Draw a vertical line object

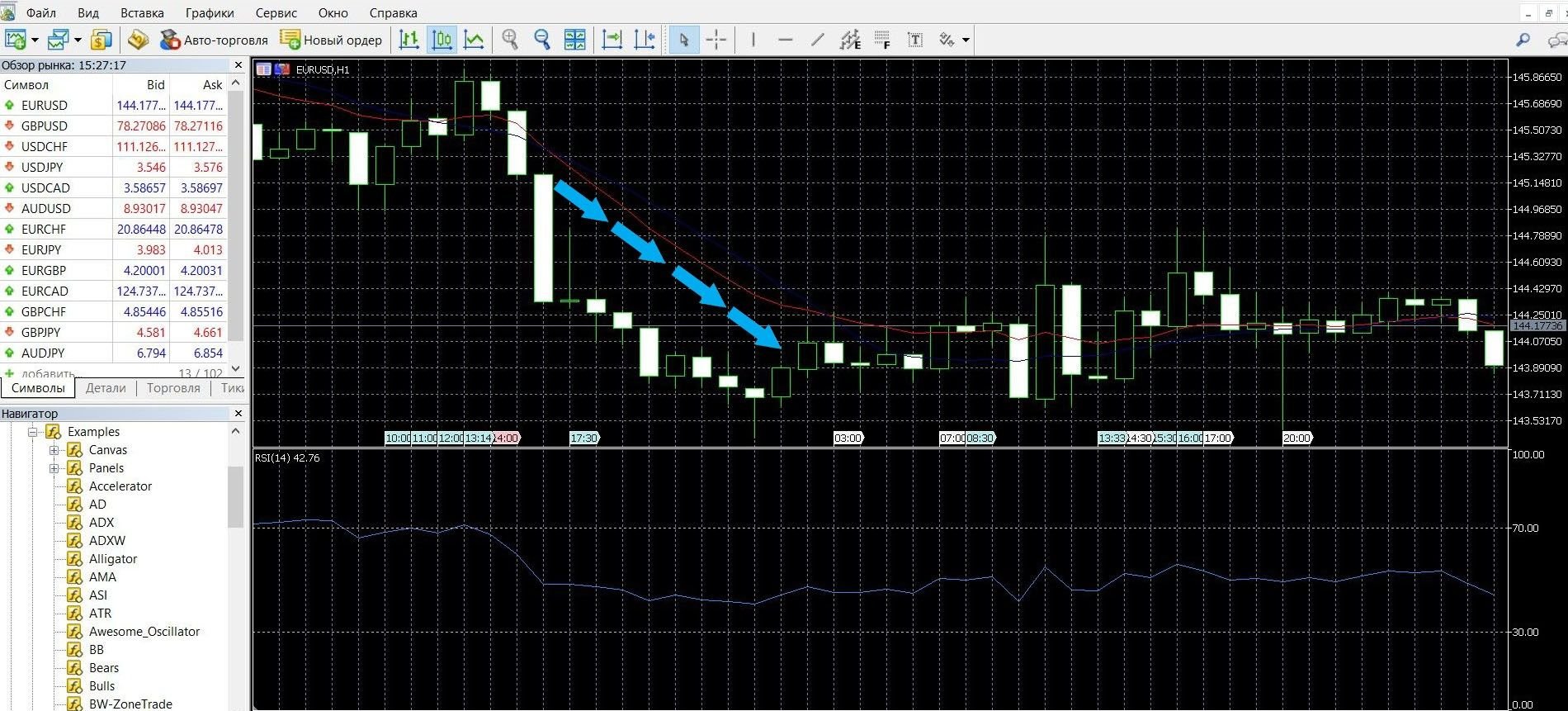point(753,40)
